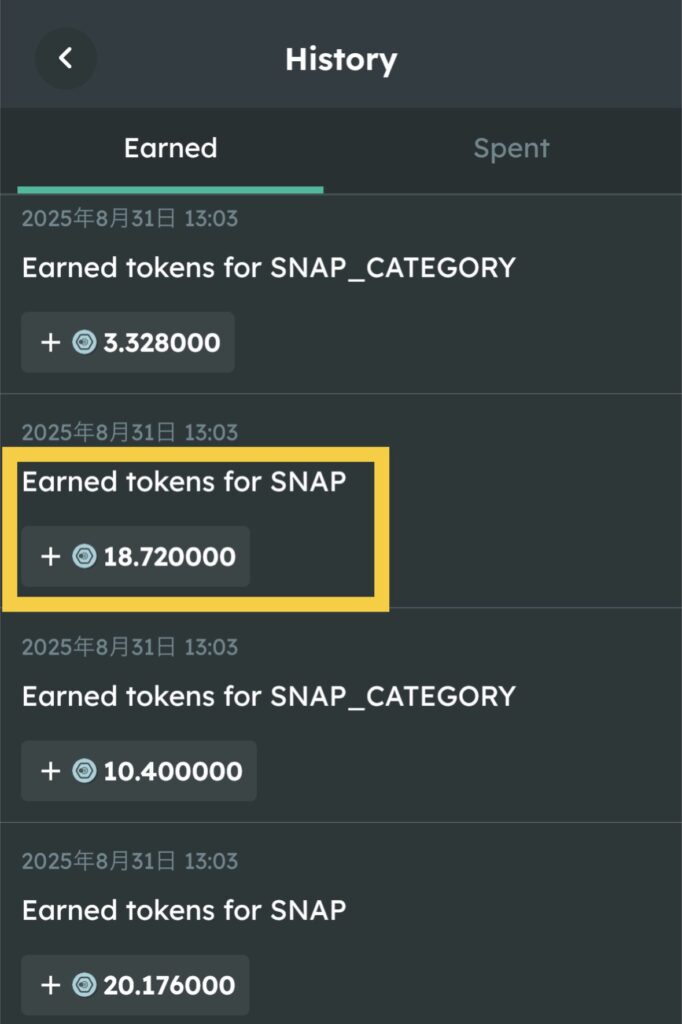682x1024 pixels.
Task: Click the token icon beside 18.720000
Action: click(84, 557)
